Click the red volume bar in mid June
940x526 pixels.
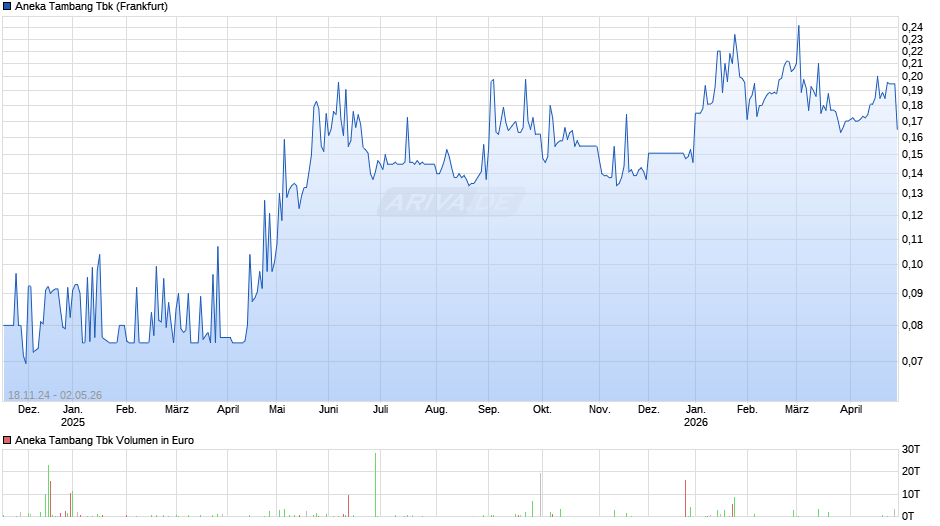click(x=348, y=506)
